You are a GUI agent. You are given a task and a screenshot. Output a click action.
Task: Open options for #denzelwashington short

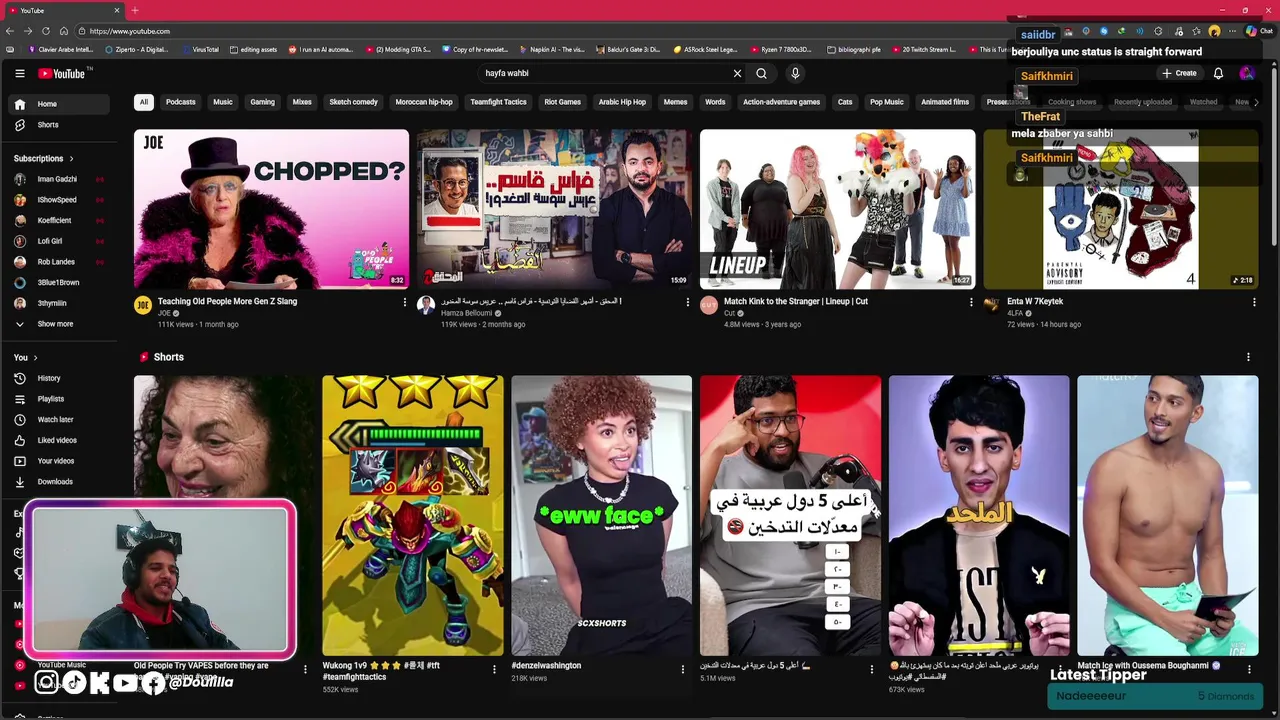point(683,669)
